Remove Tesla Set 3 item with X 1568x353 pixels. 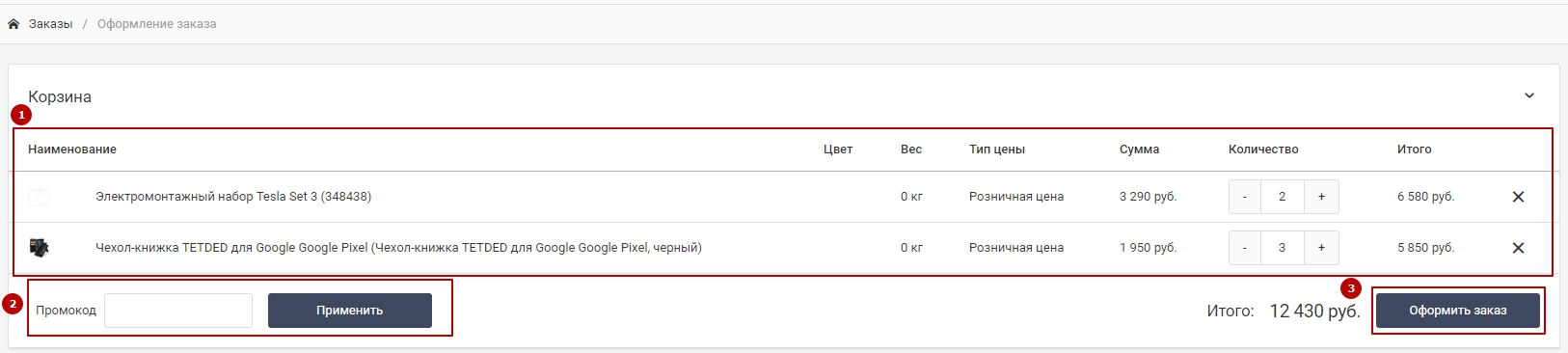1518,197
